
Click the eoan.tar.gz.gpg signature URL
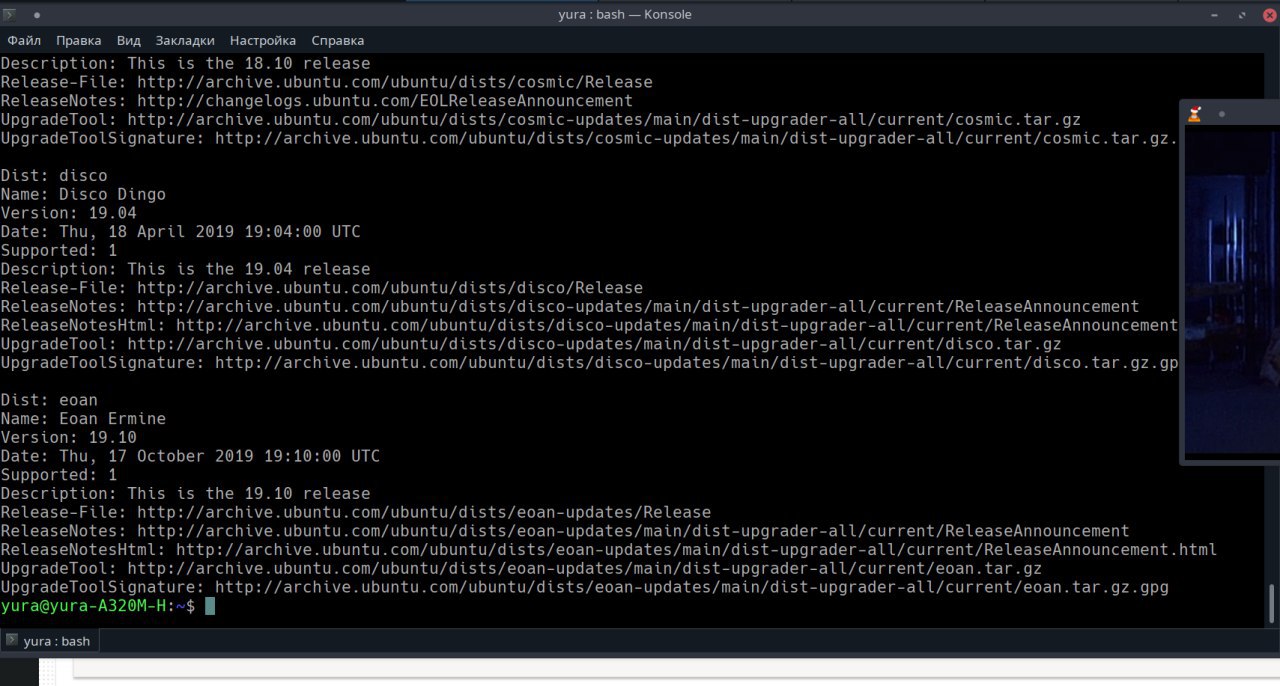692,587
